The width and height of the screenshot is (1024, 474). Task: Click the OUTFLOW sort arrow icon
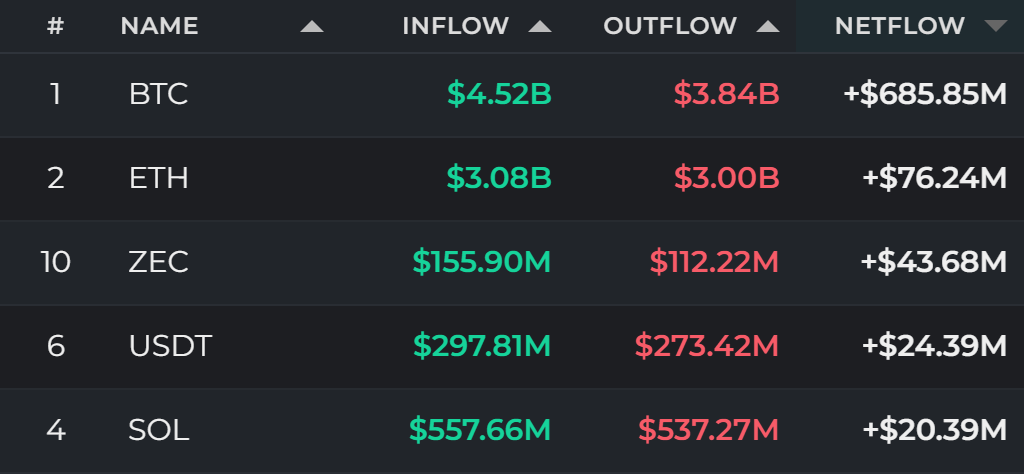[x=768, y=26]
